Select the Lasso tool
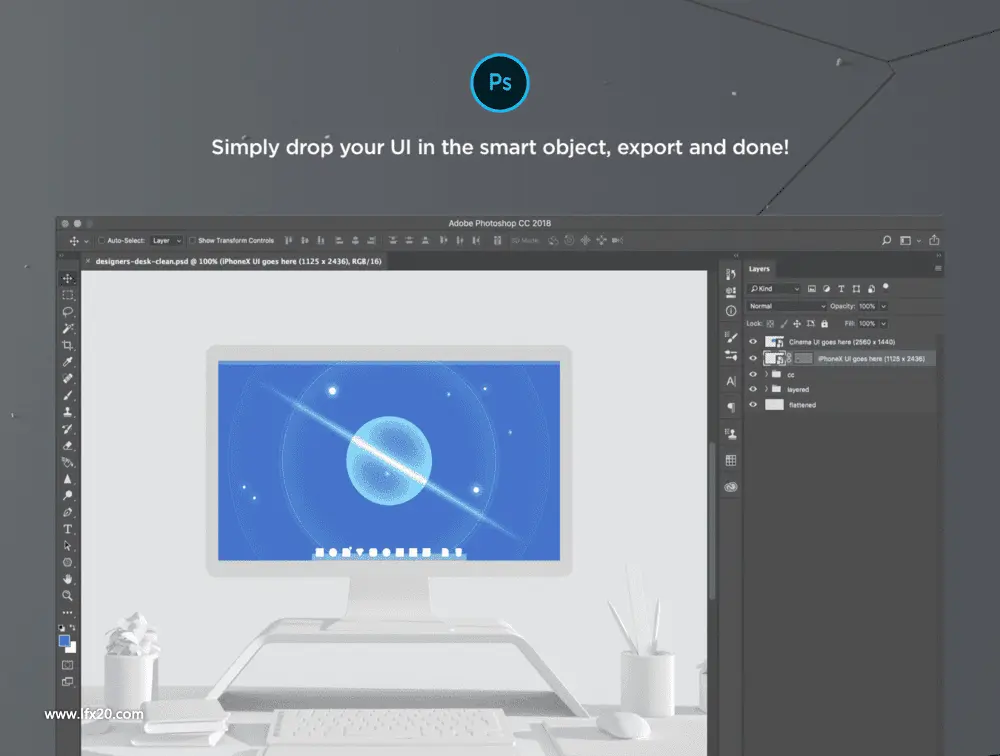The width and height of the screenshot is (1000, 756). coord(67,312)
